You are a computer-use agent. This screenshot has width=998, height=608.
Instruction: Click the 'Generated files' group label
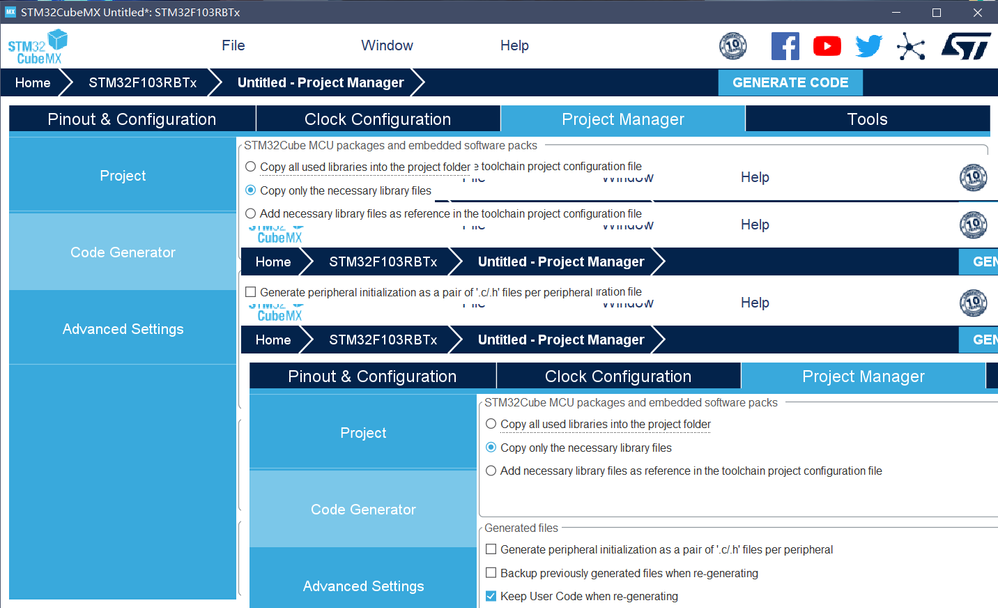tap(521, 528)
